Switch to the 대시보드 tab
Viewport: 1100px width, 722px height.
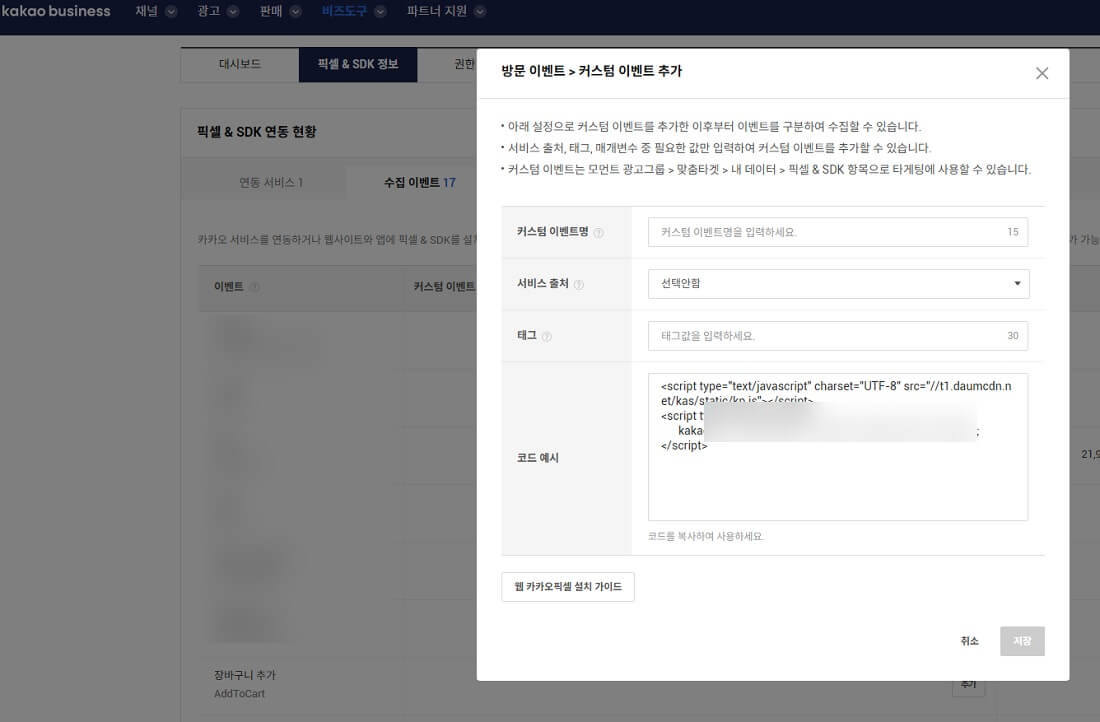click(240, 65)
